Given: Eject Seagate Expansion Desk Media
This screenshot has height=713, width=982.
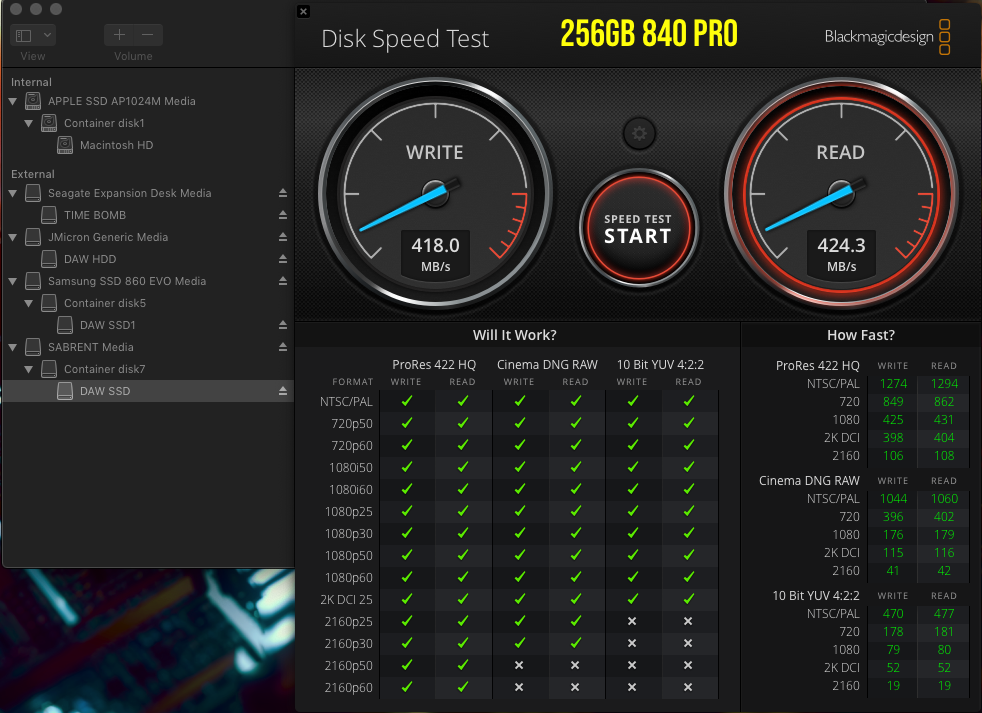Looking at the screenshot, I should pos(282,193).
